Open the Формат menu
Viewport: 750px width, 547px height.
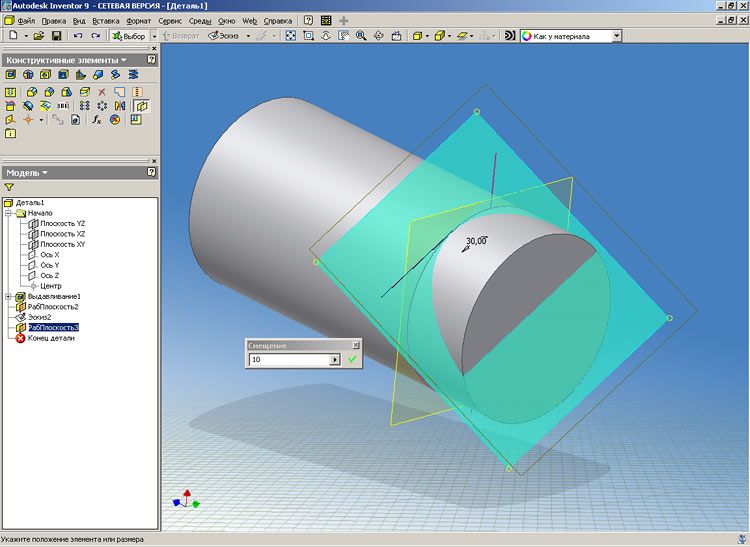coord(139,21)
